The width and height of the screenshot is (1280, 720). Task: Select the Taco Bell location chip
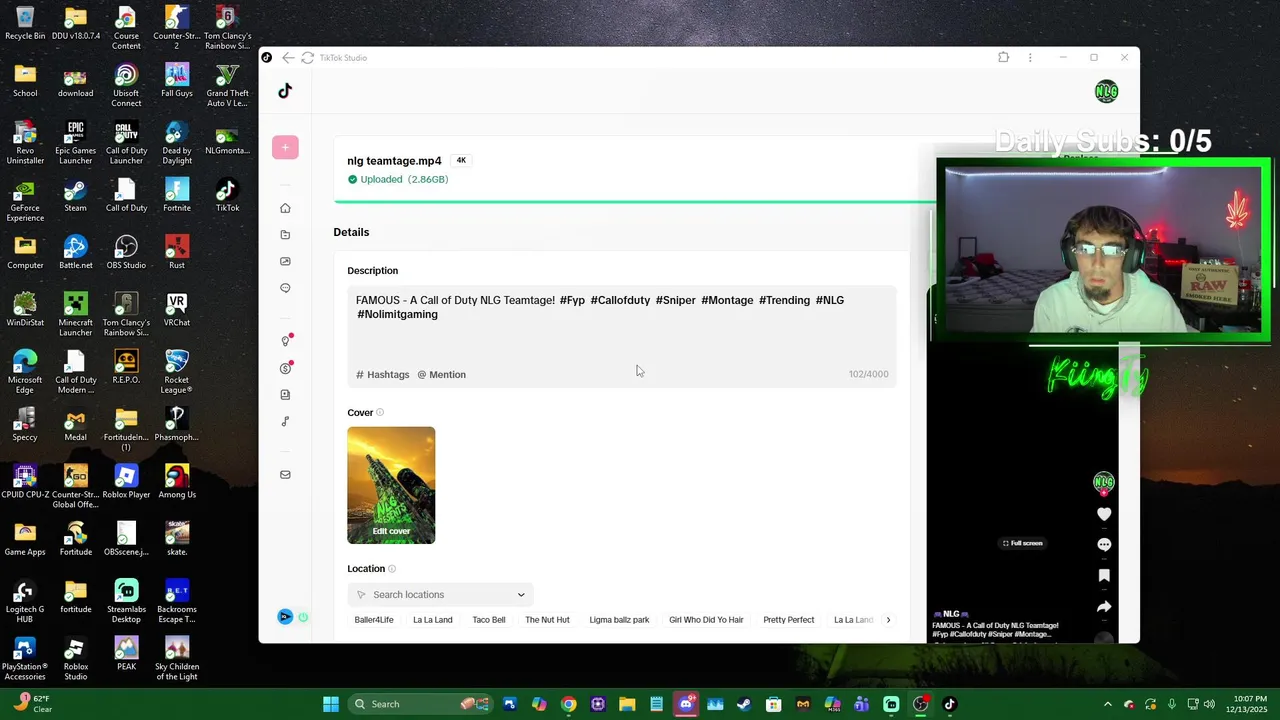pyautogui.click(x=489, y=620)
